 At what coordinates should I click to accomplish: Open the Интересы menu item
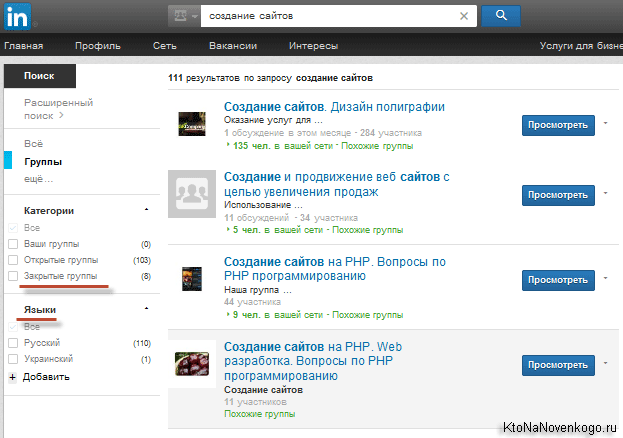point(313,46)
